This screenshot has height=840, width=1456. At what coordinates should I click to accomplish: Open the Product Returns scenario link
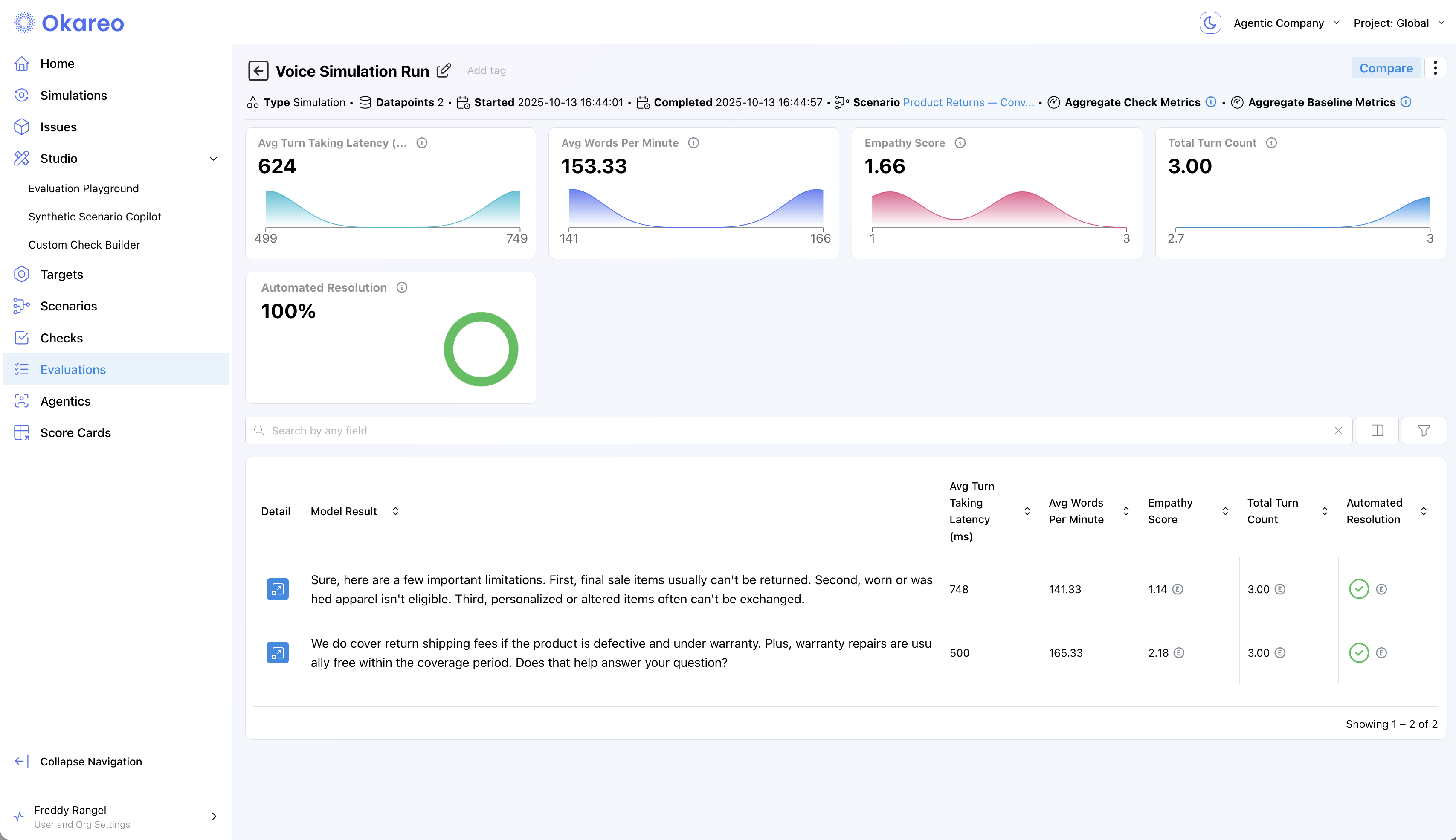(x=968, y=102)
